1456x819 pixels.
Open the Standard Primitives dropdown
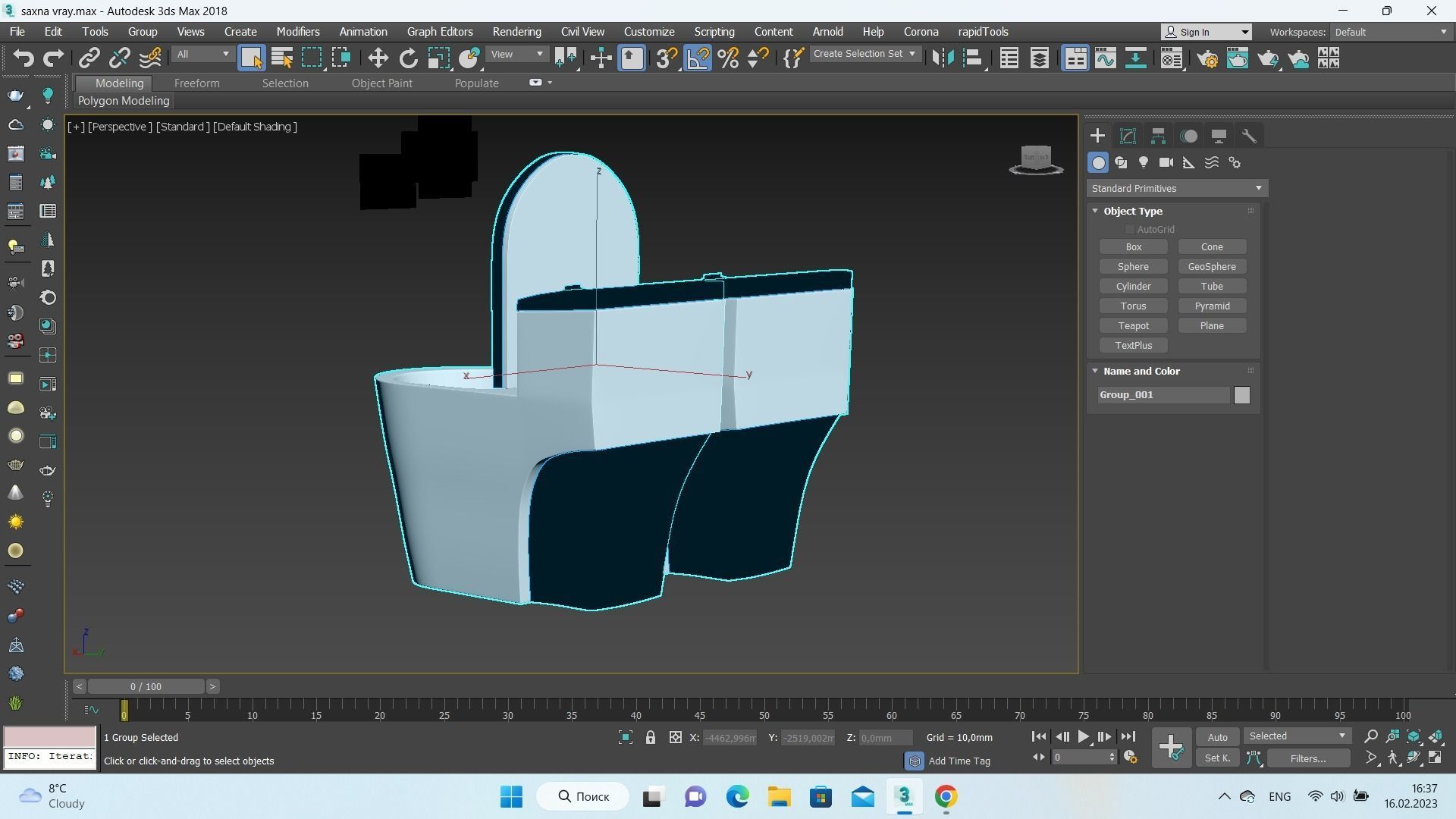tap(1176, 189)
